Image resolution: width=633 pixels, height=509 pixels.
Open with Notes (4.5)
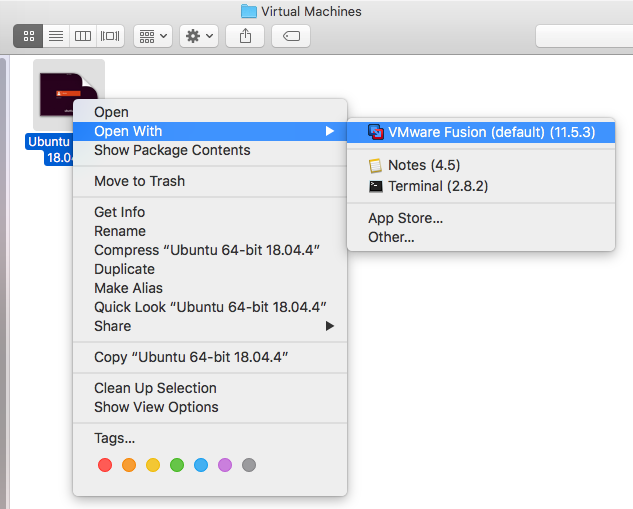pos(481,165)
